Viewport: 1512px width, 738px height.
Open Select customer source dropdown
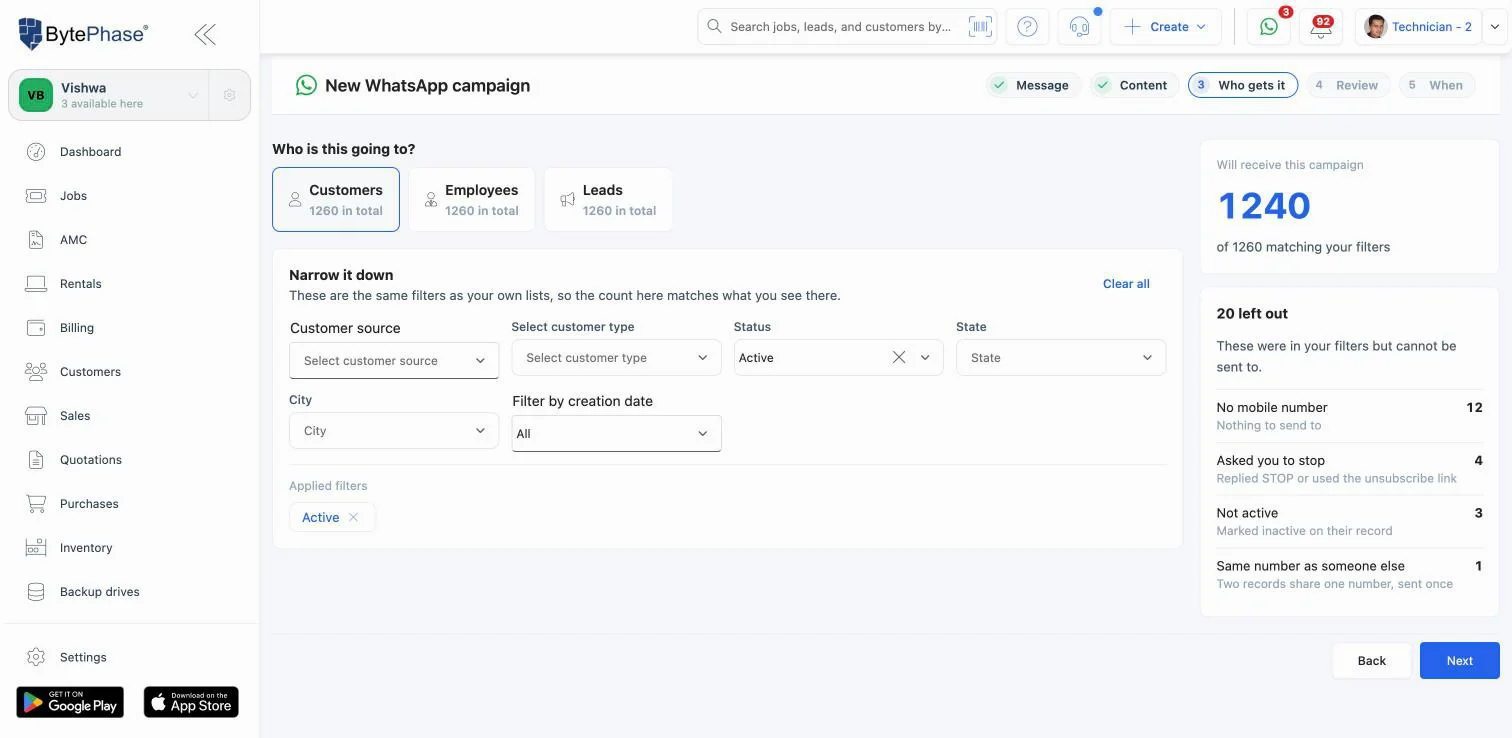click(x=394, y=361)
